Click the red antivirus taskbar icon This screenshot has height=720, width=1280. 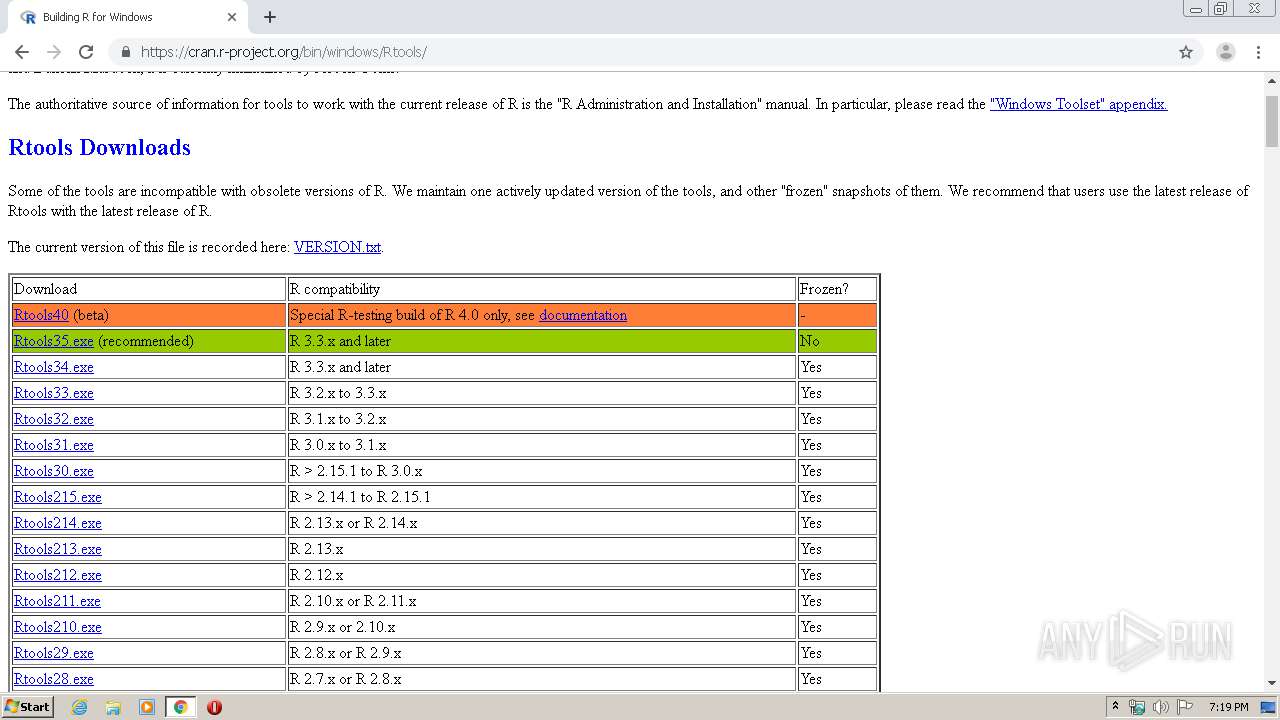pos(214,707)
